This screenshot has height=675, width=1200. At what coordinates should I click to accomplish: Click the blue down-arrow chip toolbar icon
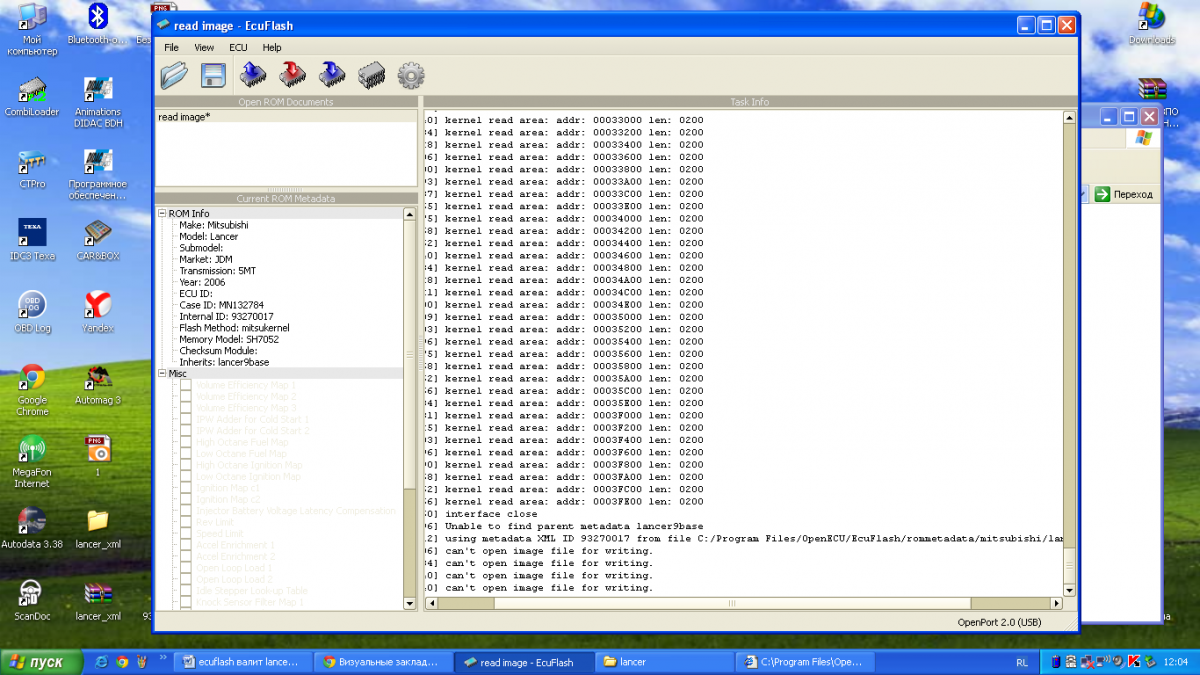tap(331, 75)
